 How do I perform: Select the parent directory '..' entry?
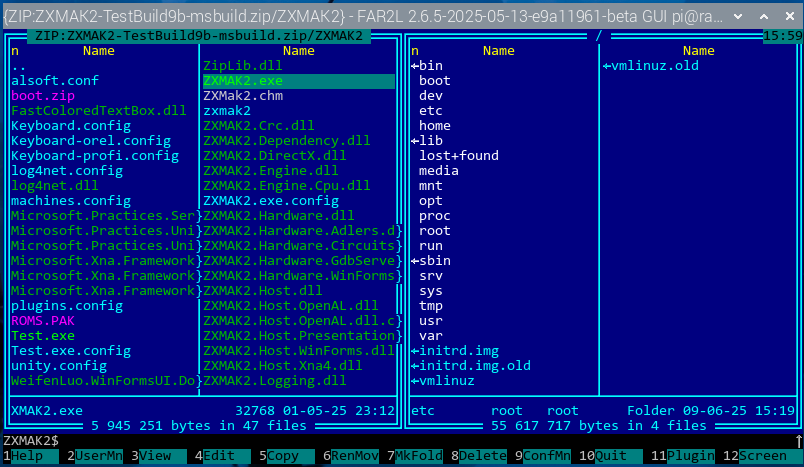[x=18, y=66]
